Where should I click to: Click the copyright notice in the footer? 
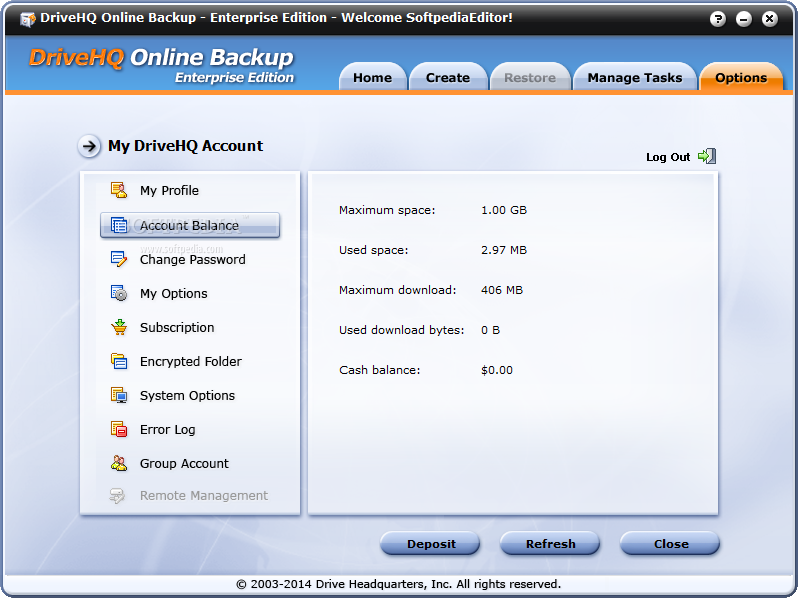click(398, 584)
